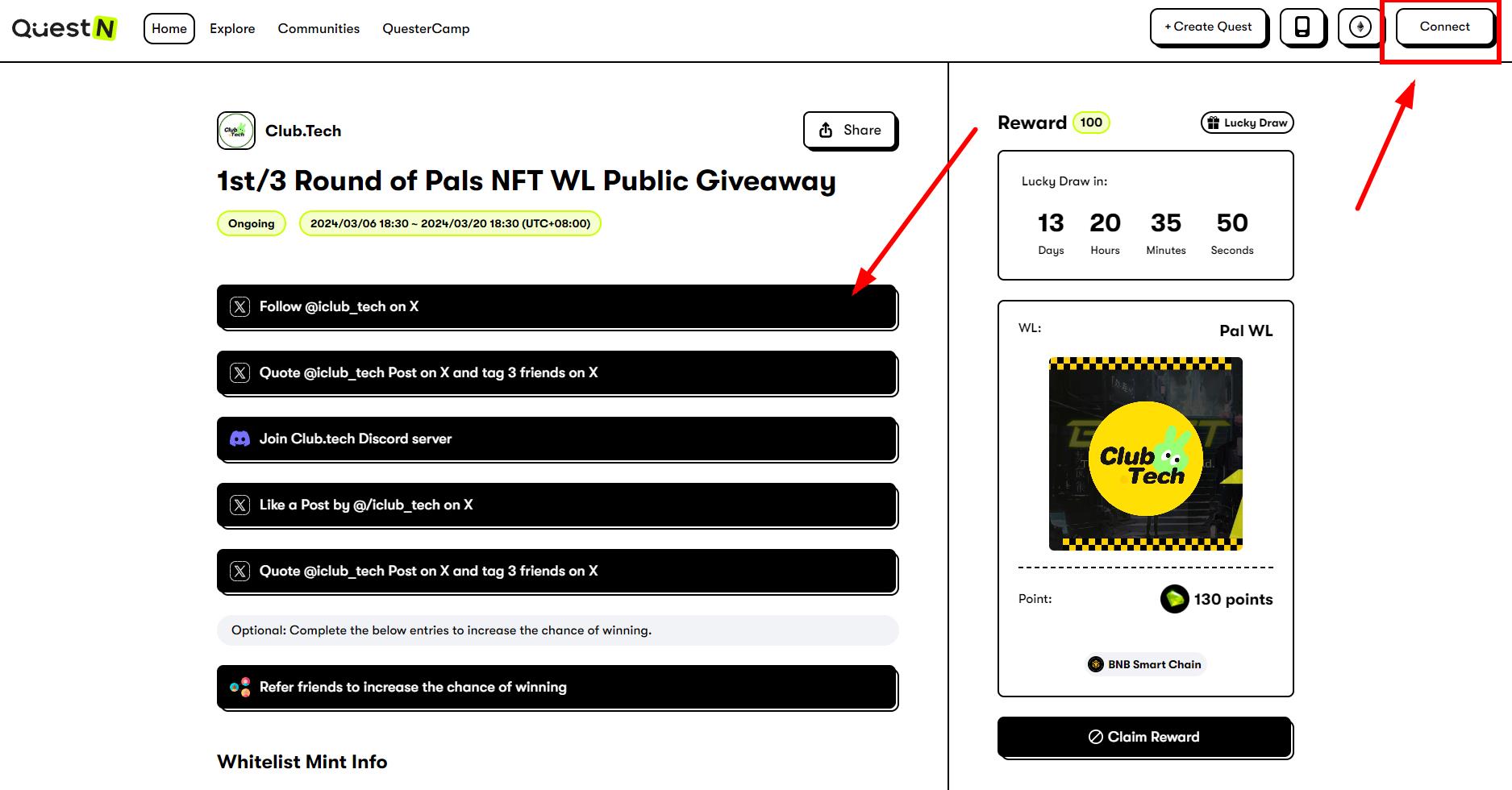
Task: Click the Lucky Draw badge
Action: 1248,123
